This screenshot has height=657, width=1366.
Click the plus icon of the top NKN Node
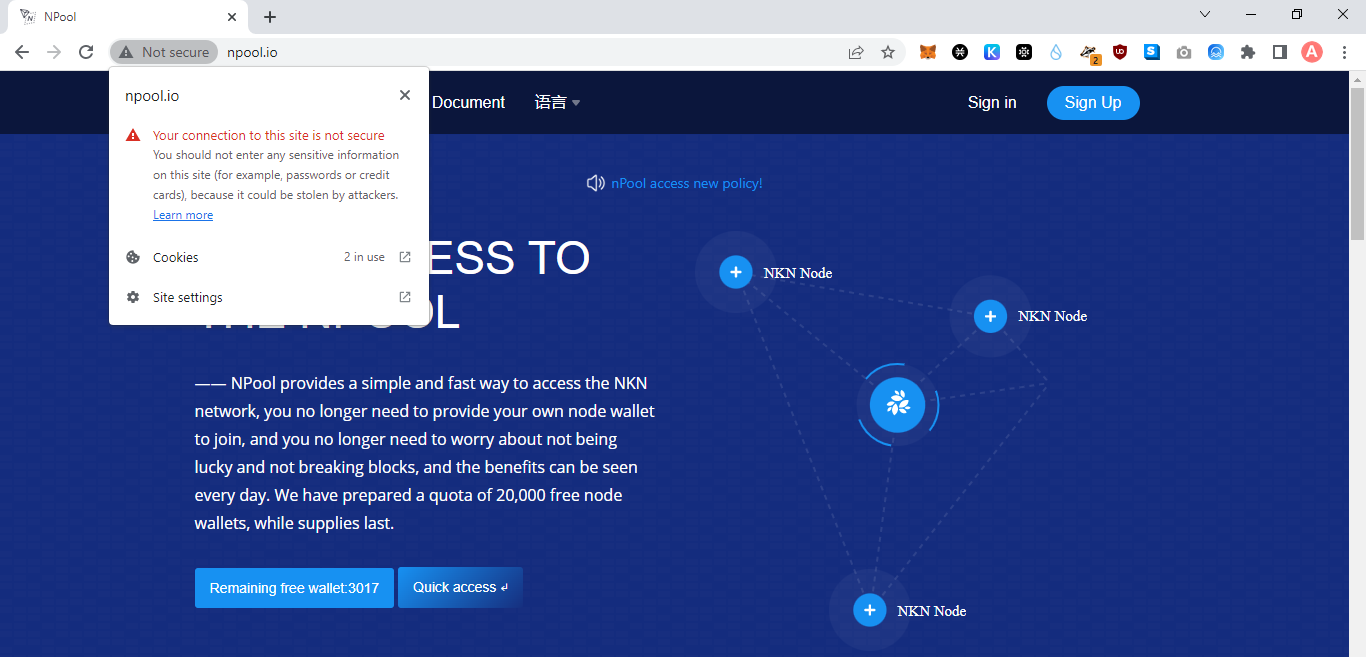pyautogui.click(x=735, y=272)
